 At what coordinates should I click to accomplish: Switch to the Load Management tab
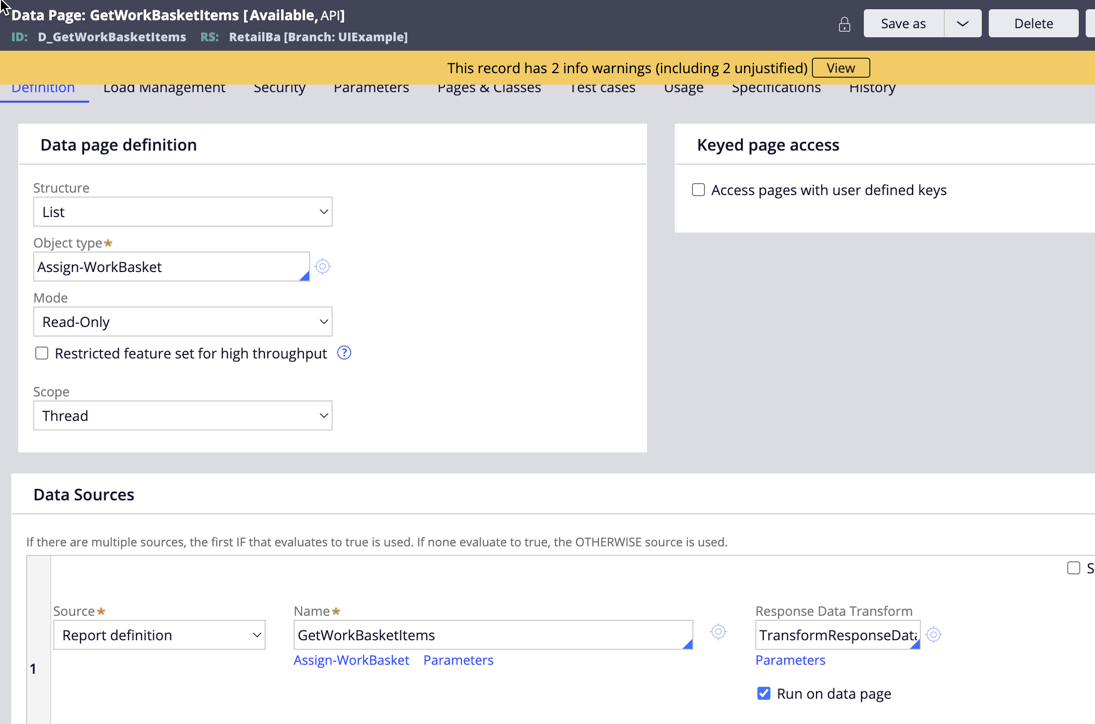click(164, 89)
